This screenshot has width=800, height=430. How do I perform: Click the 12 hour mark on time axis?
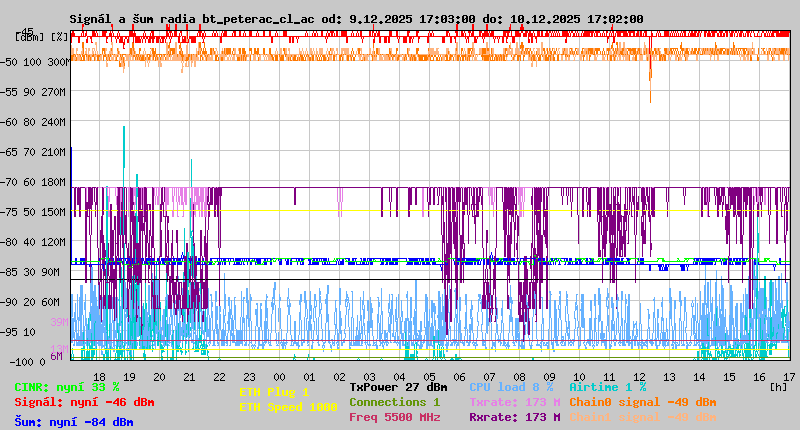click(x=640, y=376)
